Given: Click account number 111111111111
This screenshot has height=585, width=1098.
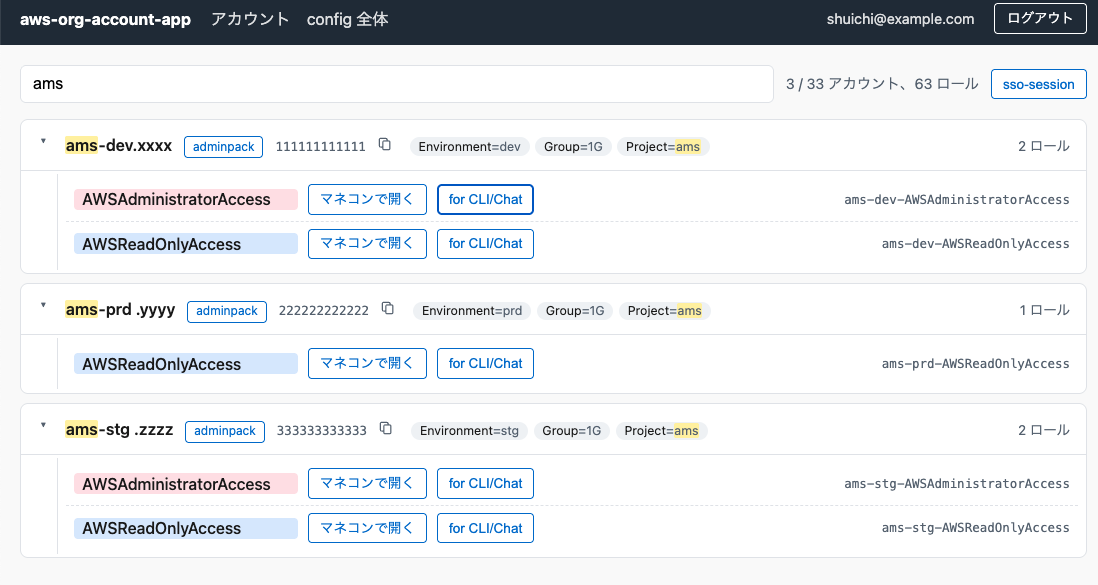Looking at the screenshot, I should (320, 147).
